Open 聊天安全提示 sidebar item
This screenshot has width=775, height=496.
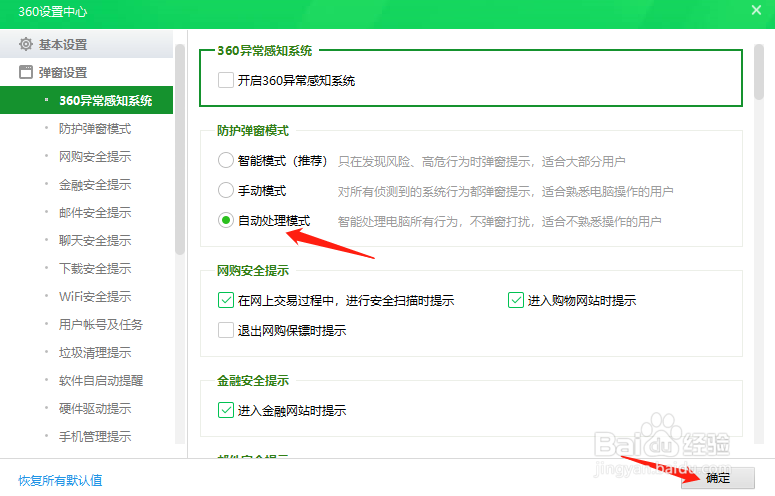[86, 241]
